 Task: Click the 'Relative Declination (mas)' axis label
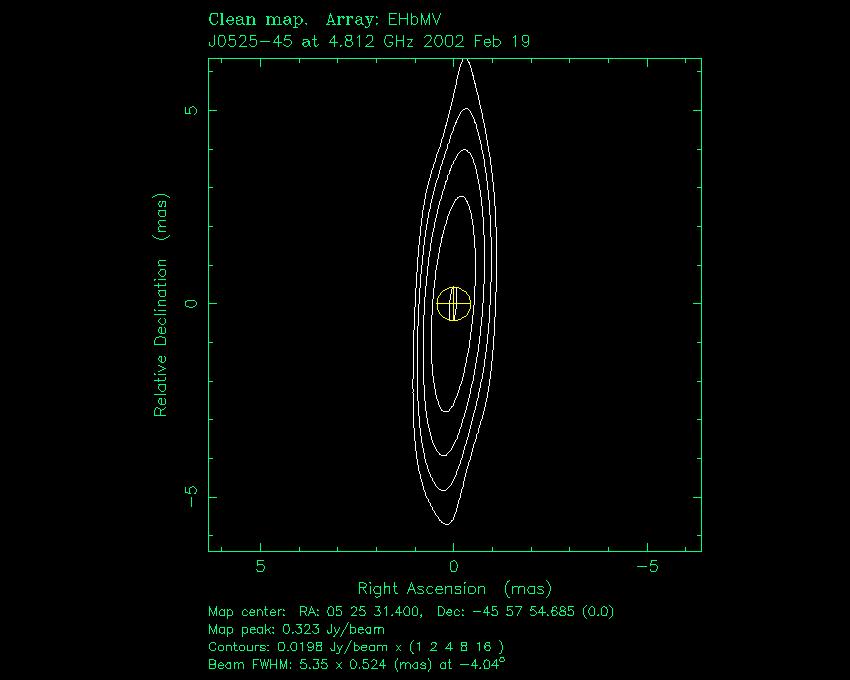click(x=161, y=305)
